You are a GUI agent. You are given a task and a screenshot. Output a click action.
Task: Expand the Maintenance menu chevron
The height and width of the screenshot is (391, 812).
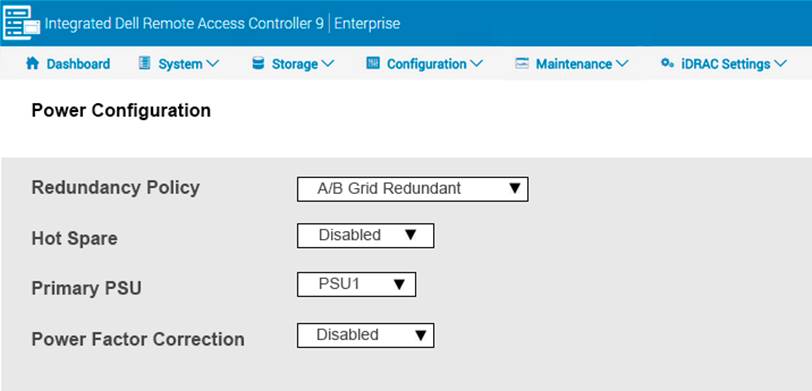621,64
